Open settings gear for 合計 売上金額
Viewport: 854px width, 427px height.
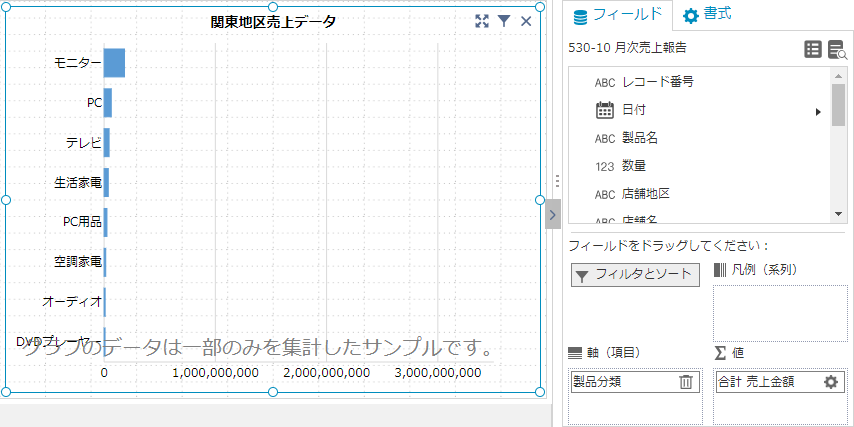coord(831,382)
